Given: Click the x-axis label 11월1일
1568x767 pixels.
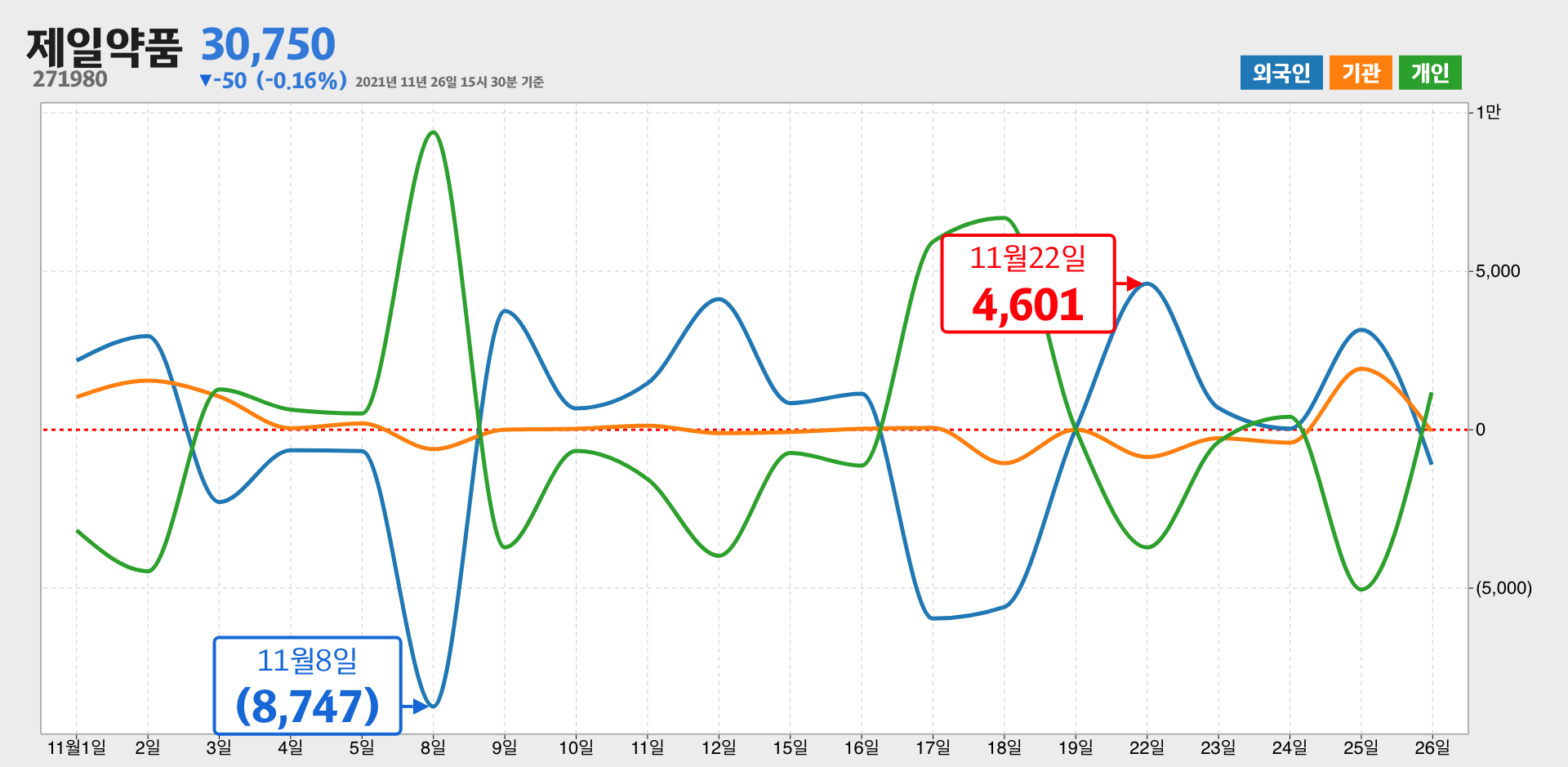Looking at the screenshot, I should (77, 747).
